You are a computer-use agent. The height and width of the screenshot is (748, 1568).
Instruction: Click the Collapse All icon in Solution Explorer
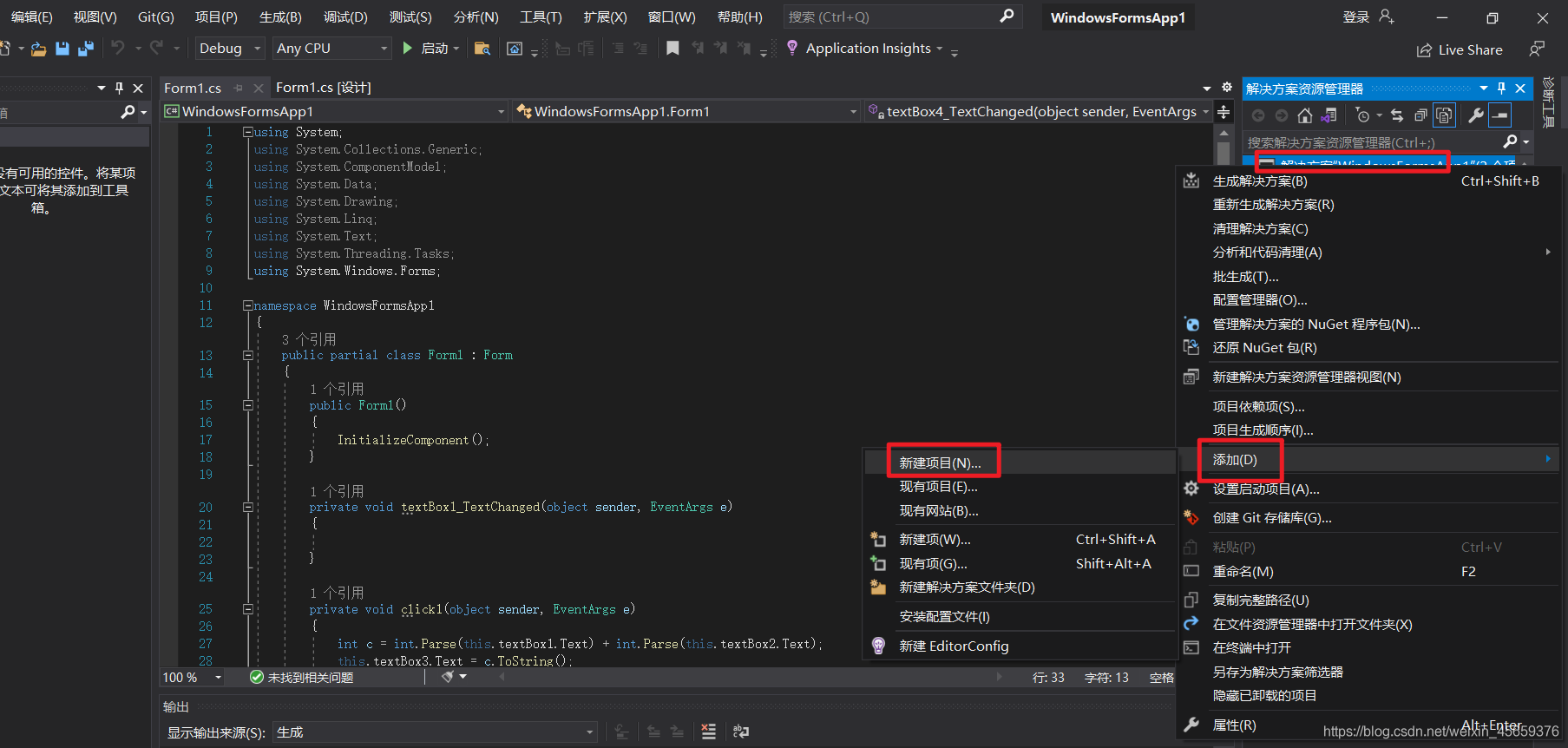click(x=1420, y=115)
